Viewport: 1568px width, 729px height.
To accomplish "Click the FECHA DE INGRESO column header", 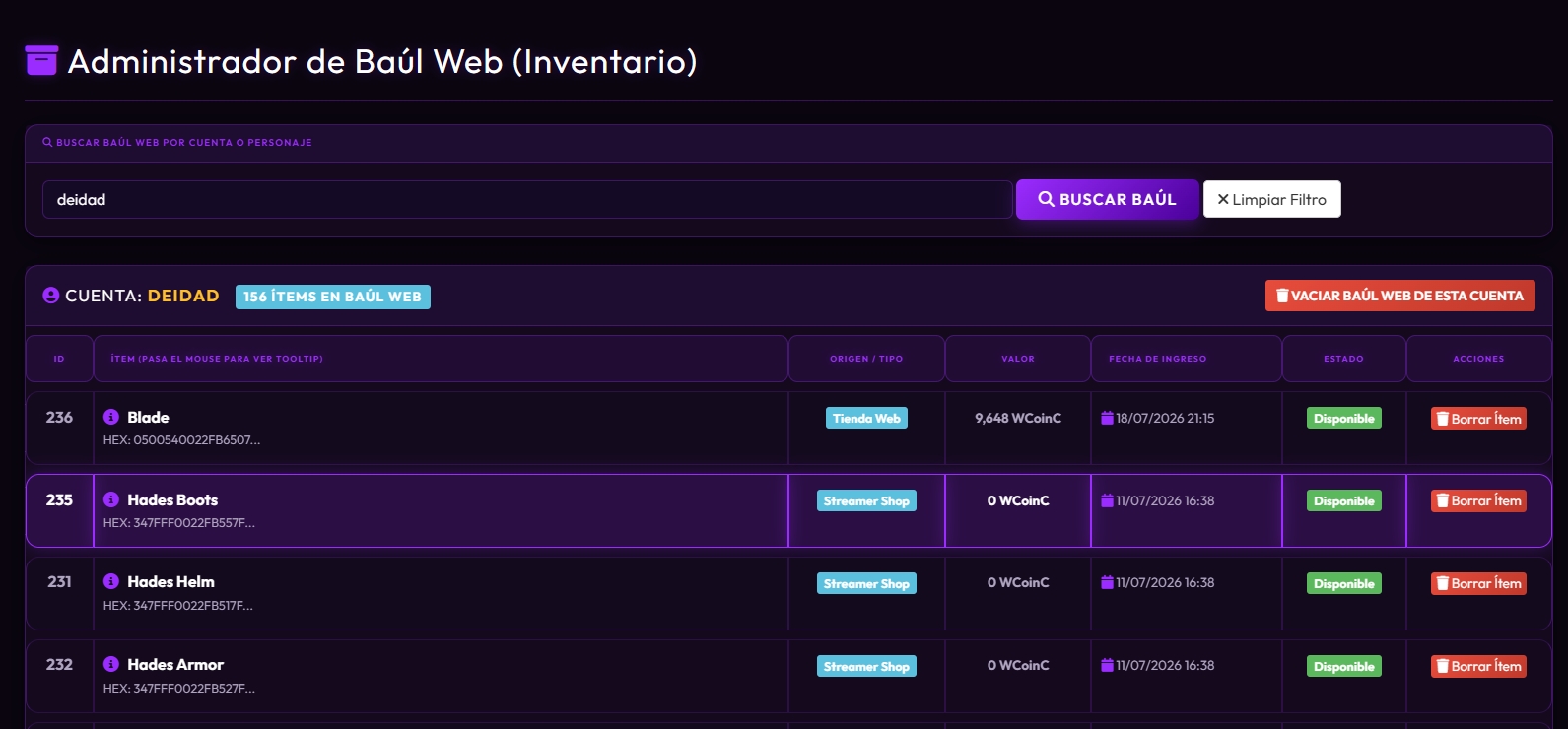I will 1187,359.
